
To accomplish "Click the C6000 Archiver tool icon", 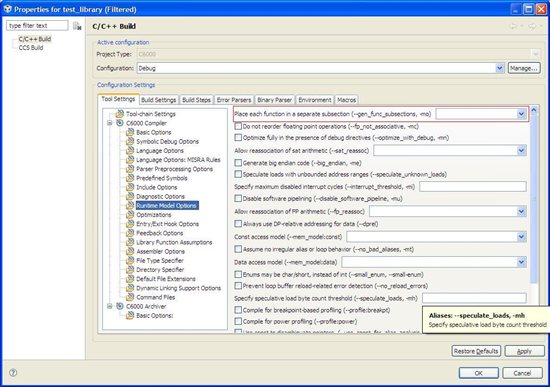I will [120, 306].
